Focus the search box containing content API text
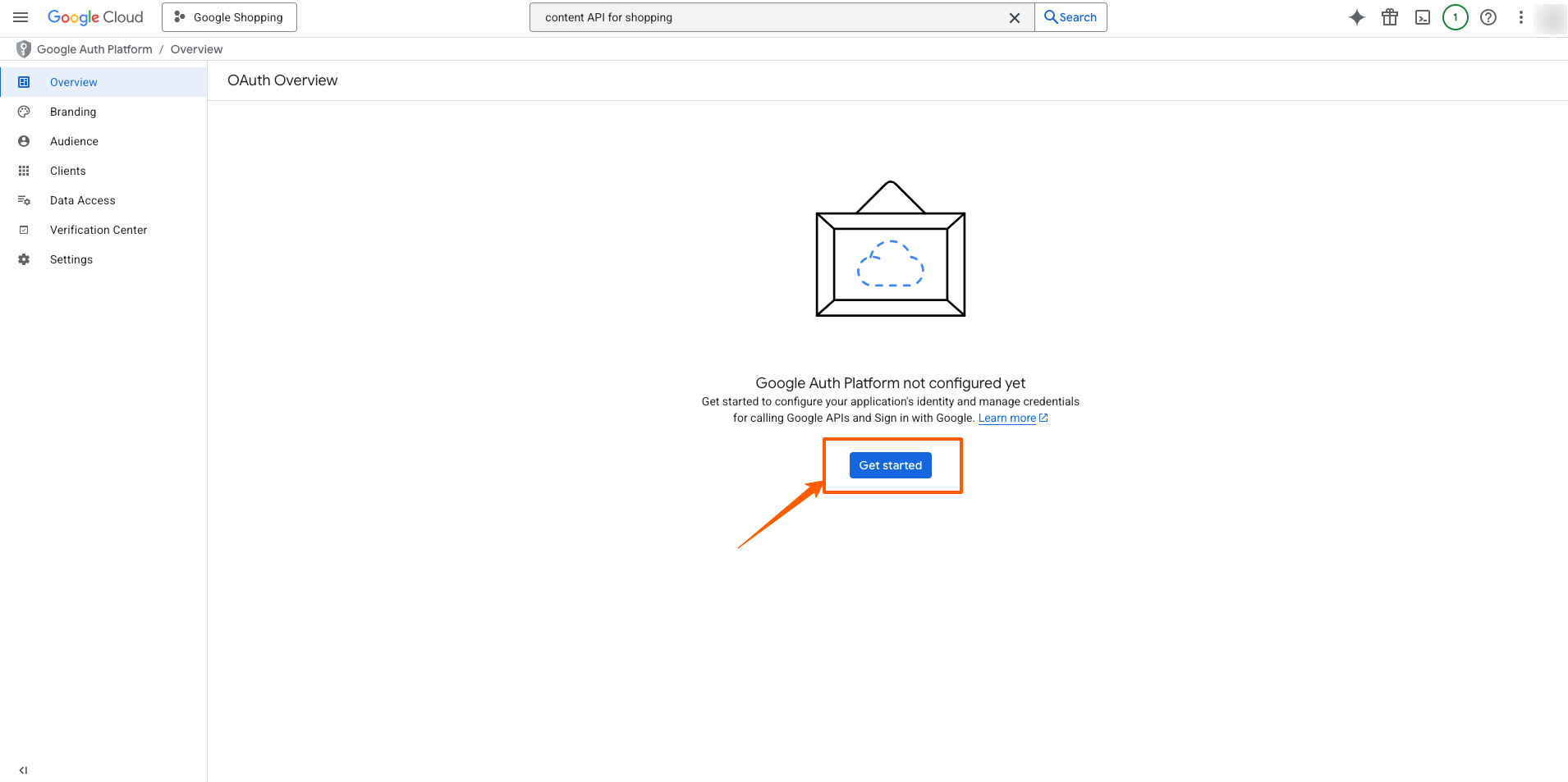This screenshot has width=1568, height=782. tap(772, 17)
